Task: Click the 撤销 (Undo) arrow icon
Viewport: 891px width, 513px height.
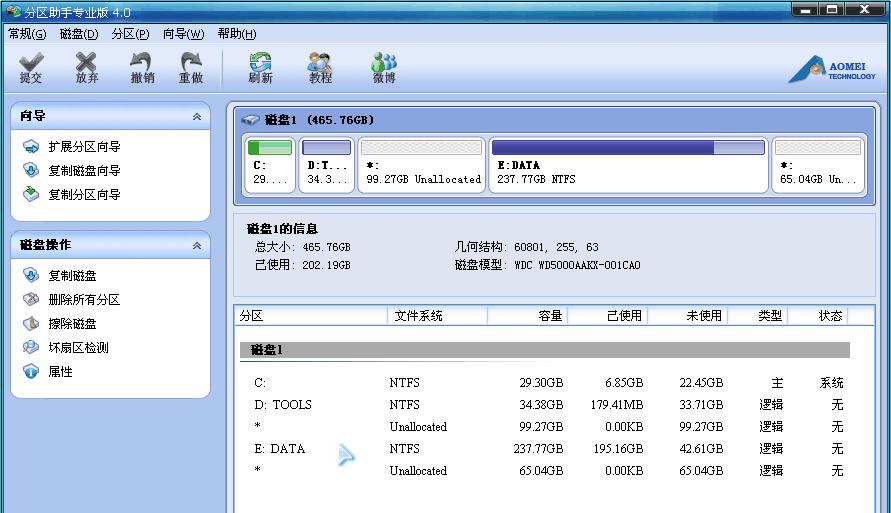Action: 141,62
